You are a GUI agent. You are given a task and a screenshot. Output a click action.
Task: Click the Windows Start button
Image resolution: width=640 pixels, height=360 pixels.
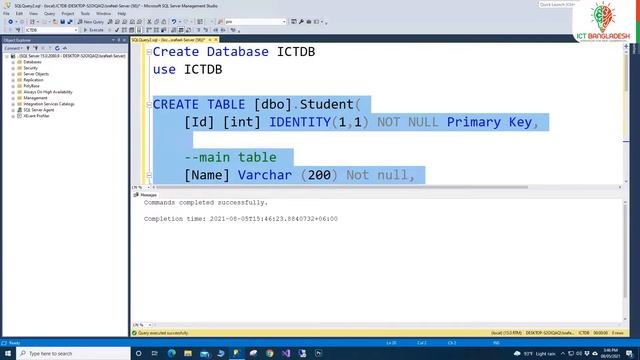pyautogui.click(x=8, y=353)
